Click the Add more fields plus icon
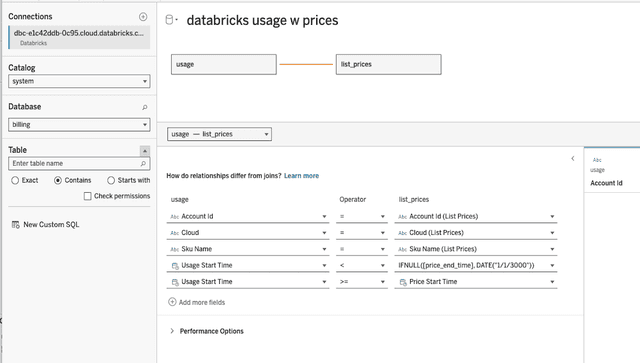This screenshot has width=640, height=363. tap(172, 302)
